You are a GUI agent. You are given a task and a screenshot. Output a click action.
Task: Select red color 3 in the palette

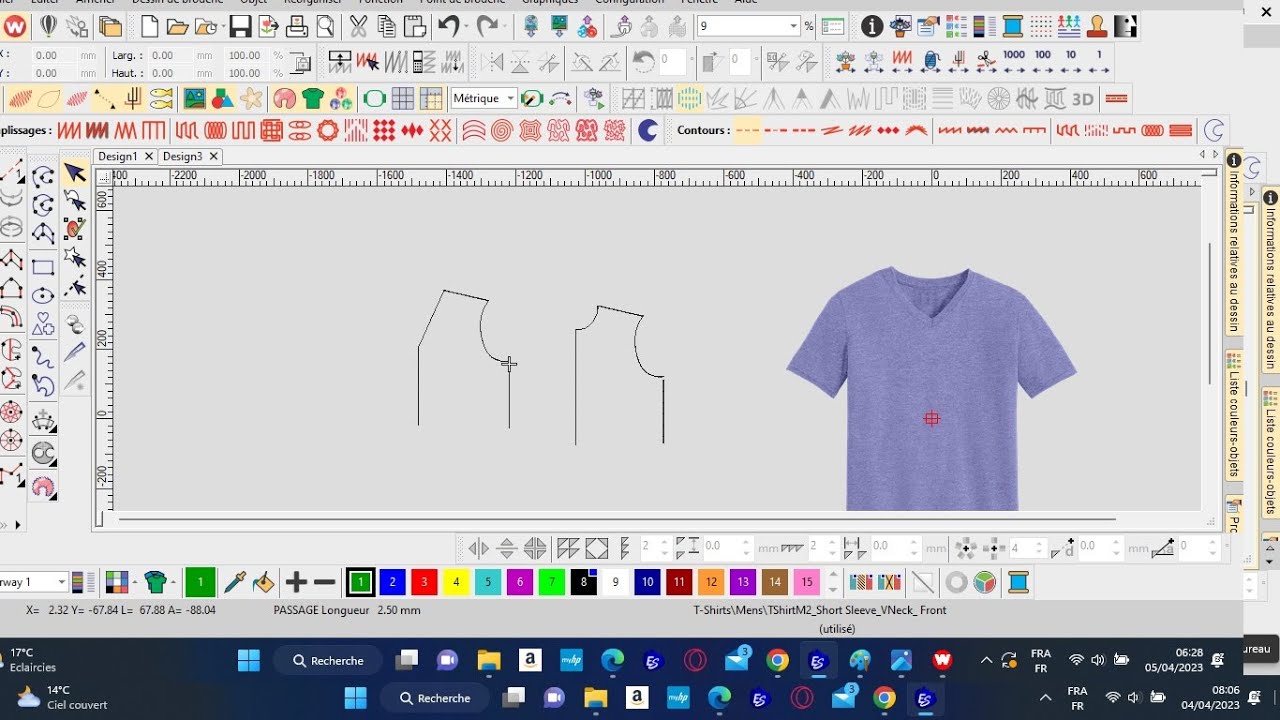pos(424,582)
